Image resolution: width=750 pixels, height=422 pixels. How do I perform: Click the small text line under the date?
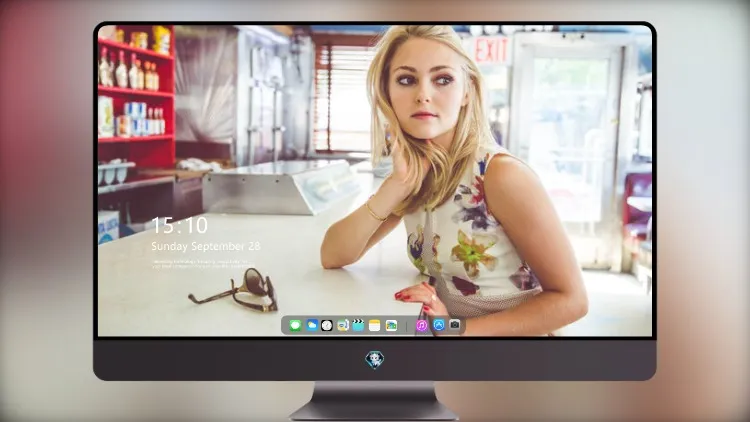[x=203, y=264]
